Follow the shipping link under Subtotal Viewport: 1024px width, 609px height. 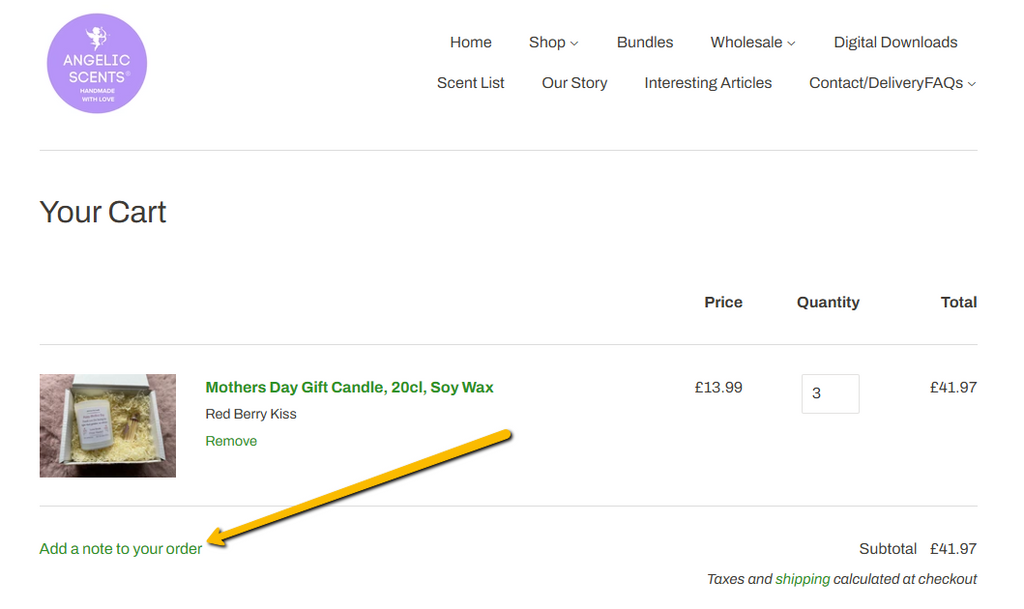click(802, 579)
